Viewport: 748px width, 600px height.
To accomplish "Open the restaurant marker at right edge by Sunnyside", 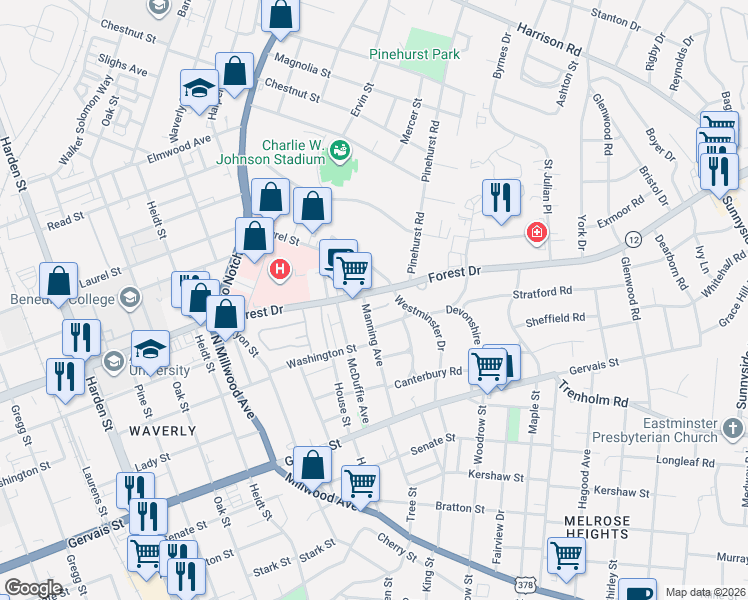I will coord(719,174).
